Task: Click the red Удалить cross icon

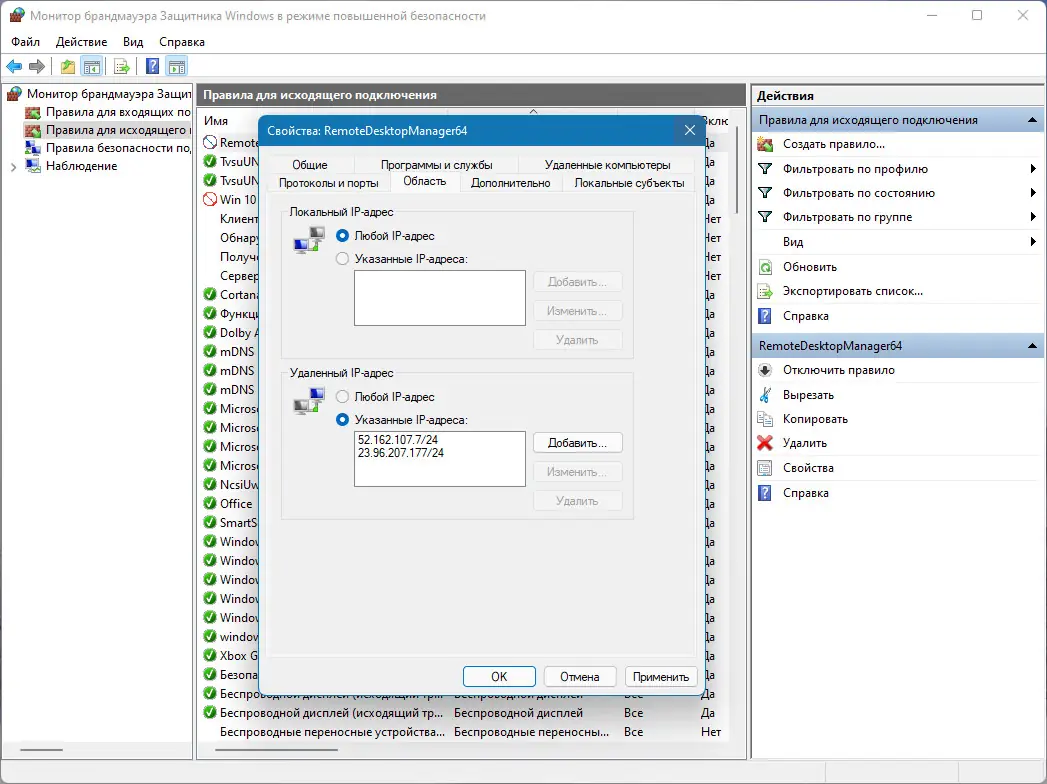Action: [x=765, y=443]
